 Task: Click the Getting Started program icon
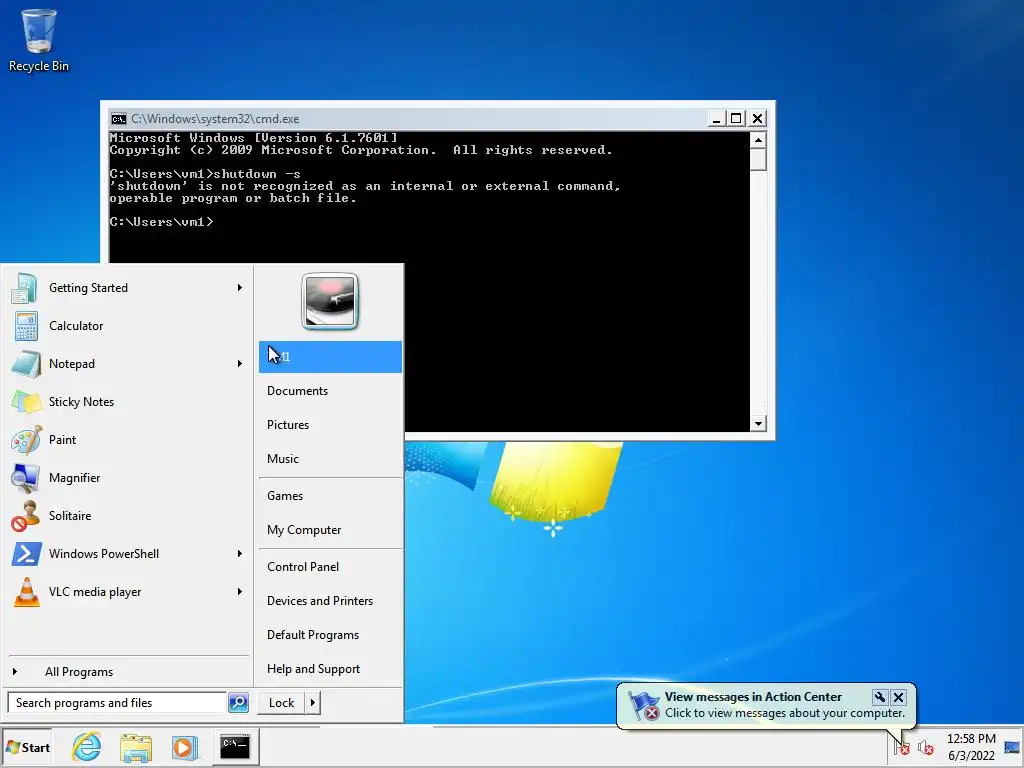(25, 288)
